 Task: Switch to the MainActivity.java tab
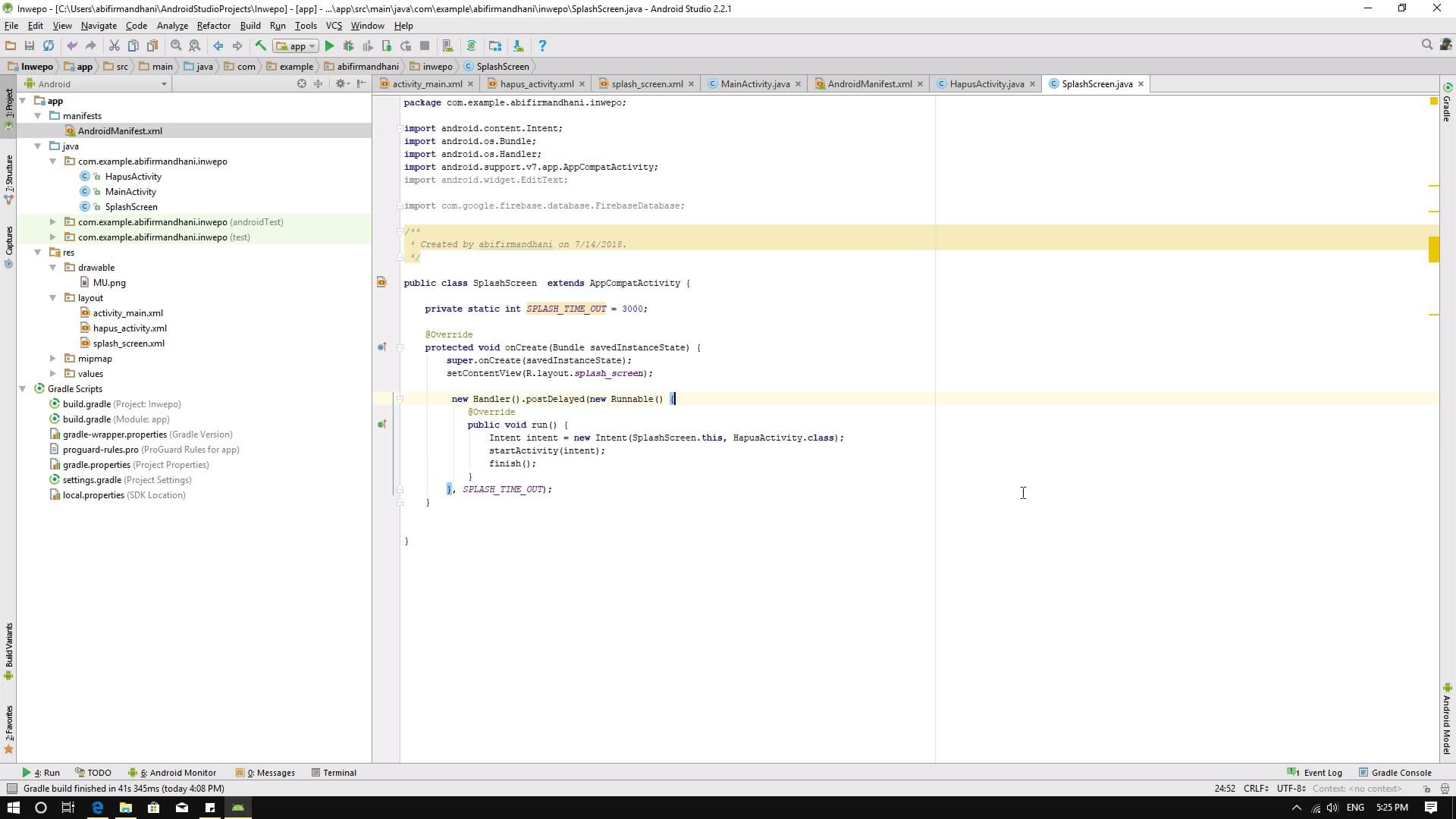point(754,84)
